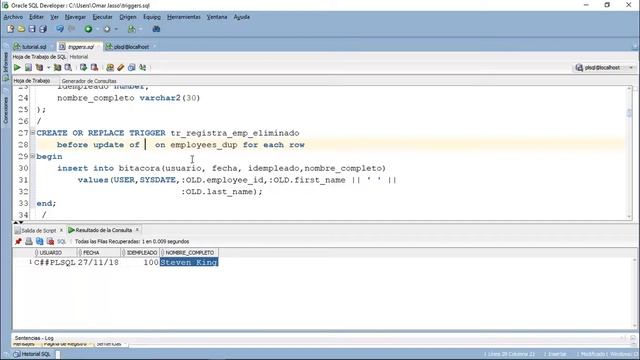
Task: Open the Ver menu
Action: click(54, 17)
